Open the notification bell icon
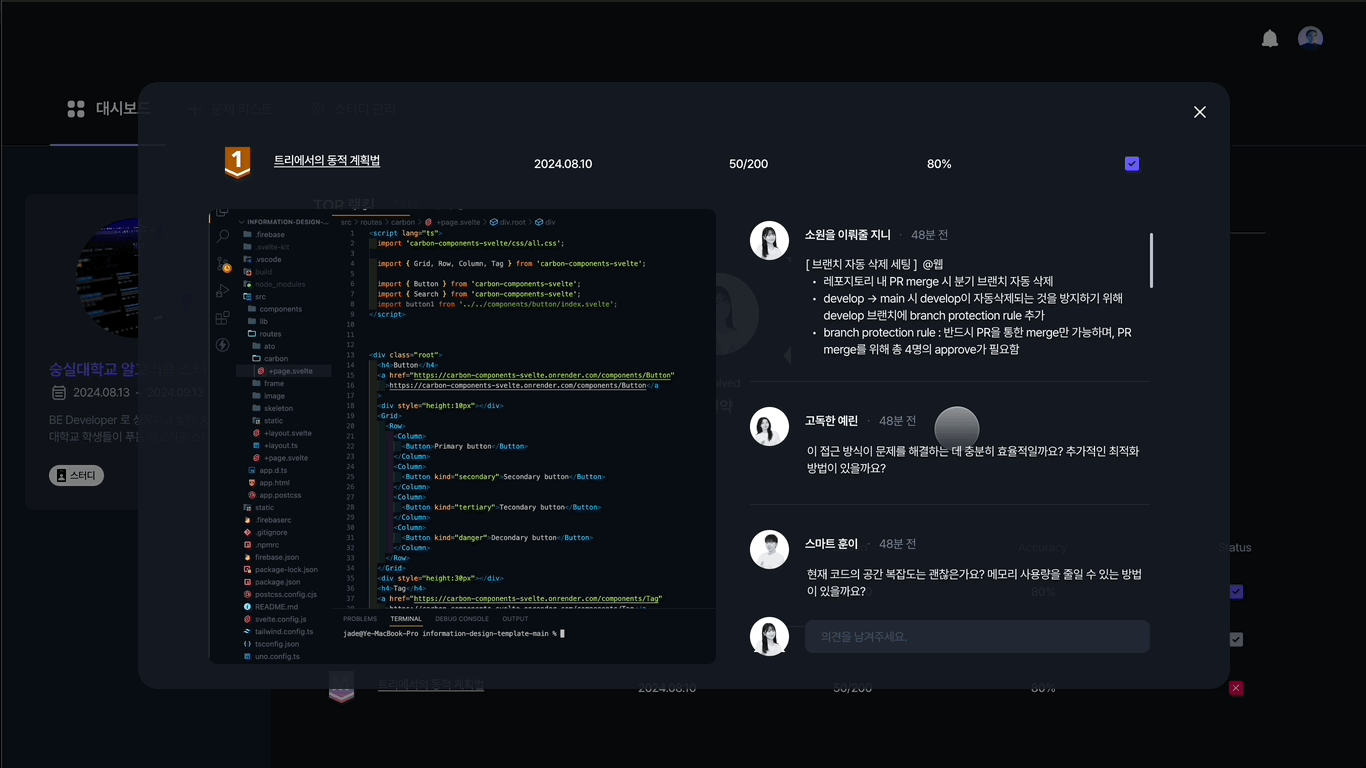The width and height of the screenshot is (1366, 768). 1269,38
